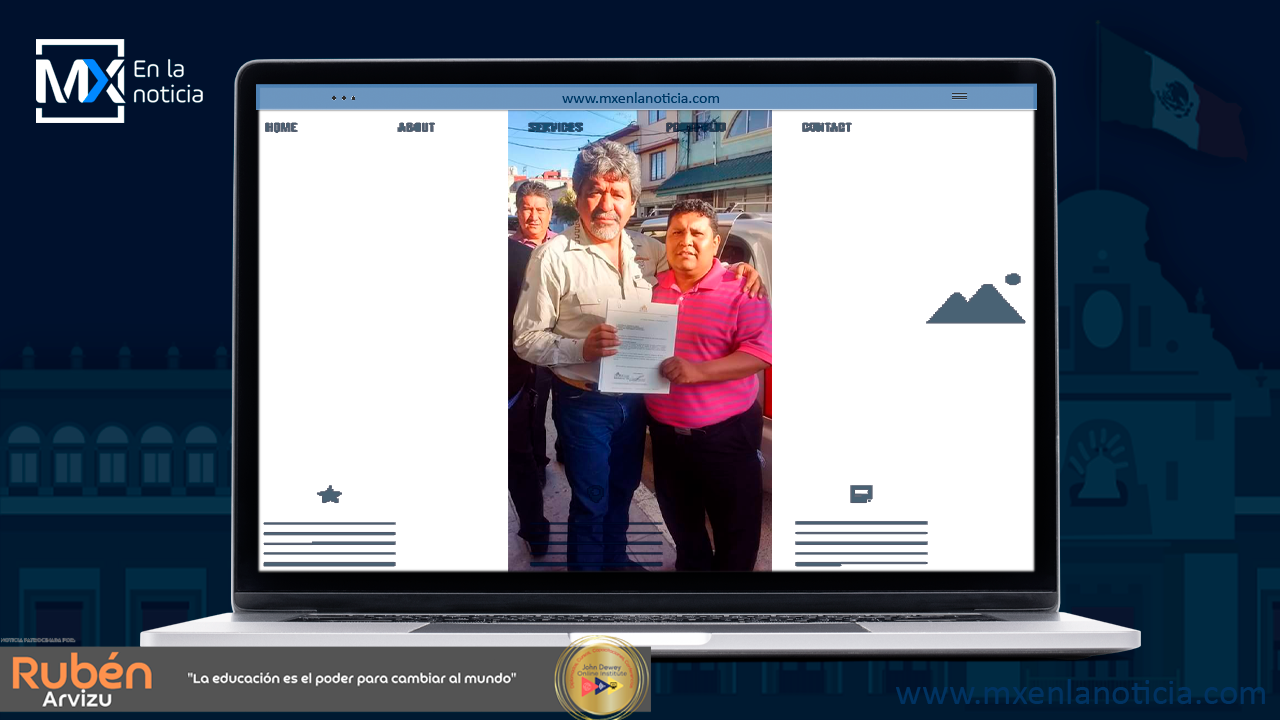Open the CONTACT menu item
Image resolution: width=1280 pixels, height=720 pixels.
(826, 127)
